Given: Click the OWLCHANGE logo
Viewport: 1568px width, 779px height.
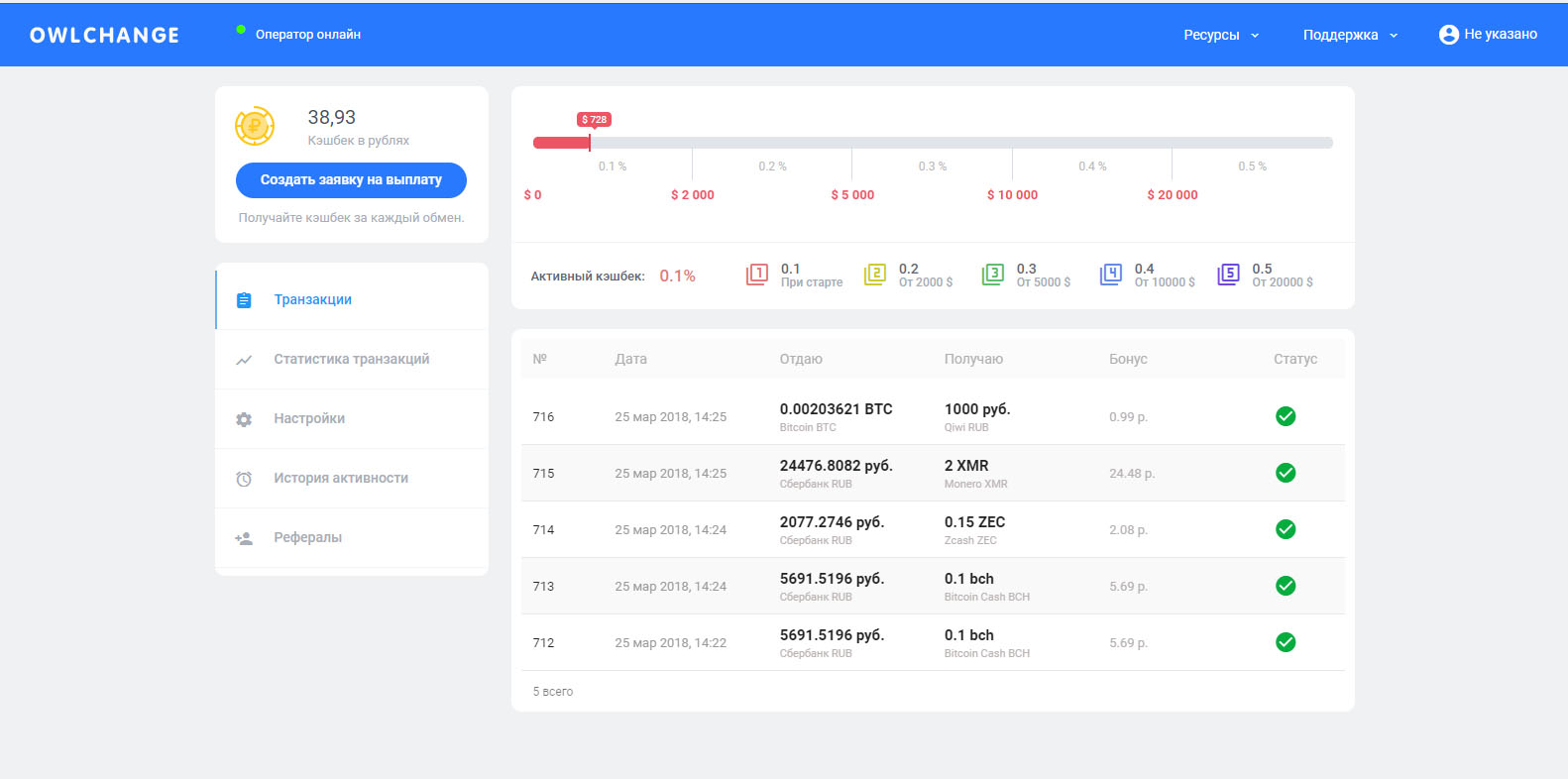Looking at the screenshot, I should (104, 35).
